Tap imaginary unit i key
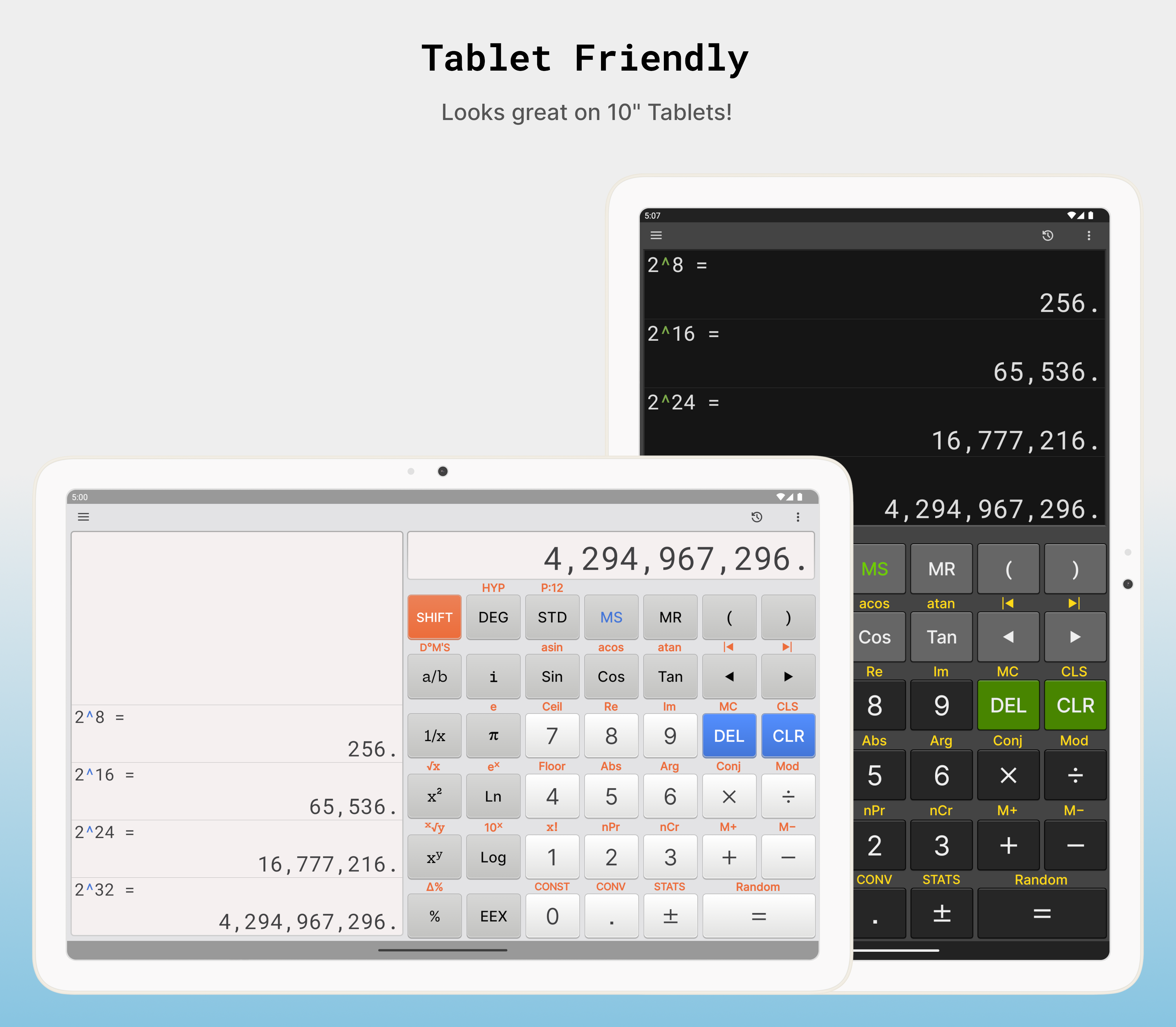 [494, 677]
